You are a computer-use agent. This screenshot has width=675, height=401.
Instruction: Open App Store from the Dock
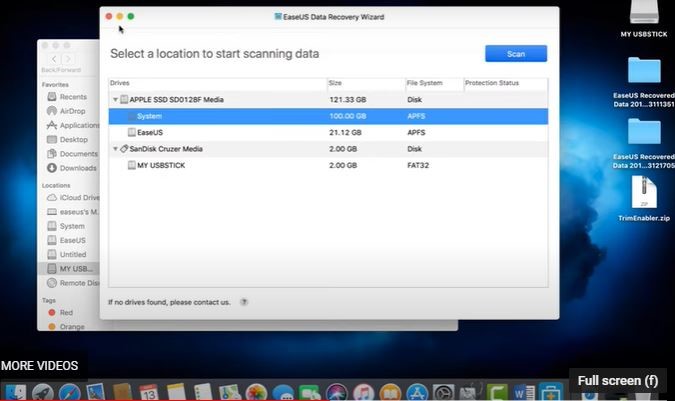point(417,392)
